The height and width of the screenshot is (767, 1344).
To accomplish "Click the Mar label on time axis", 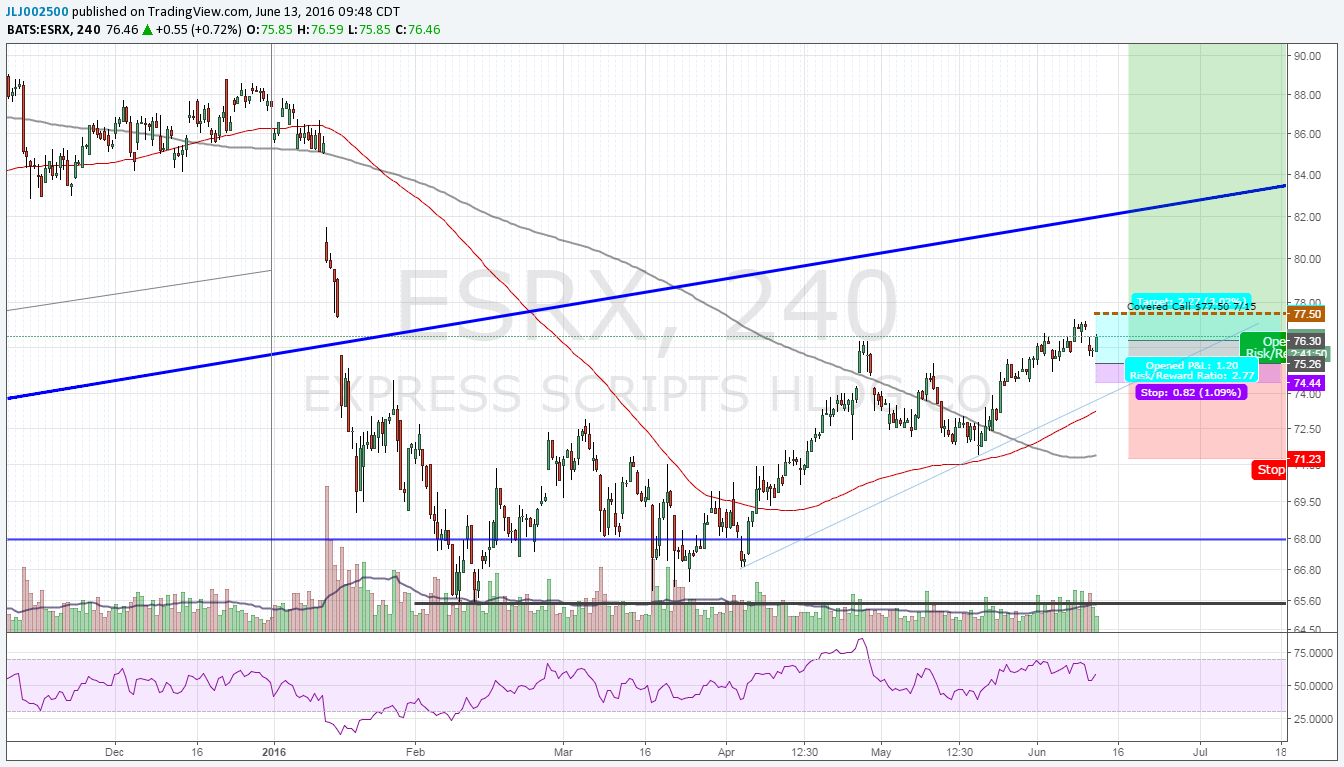I will click(564, 750).
